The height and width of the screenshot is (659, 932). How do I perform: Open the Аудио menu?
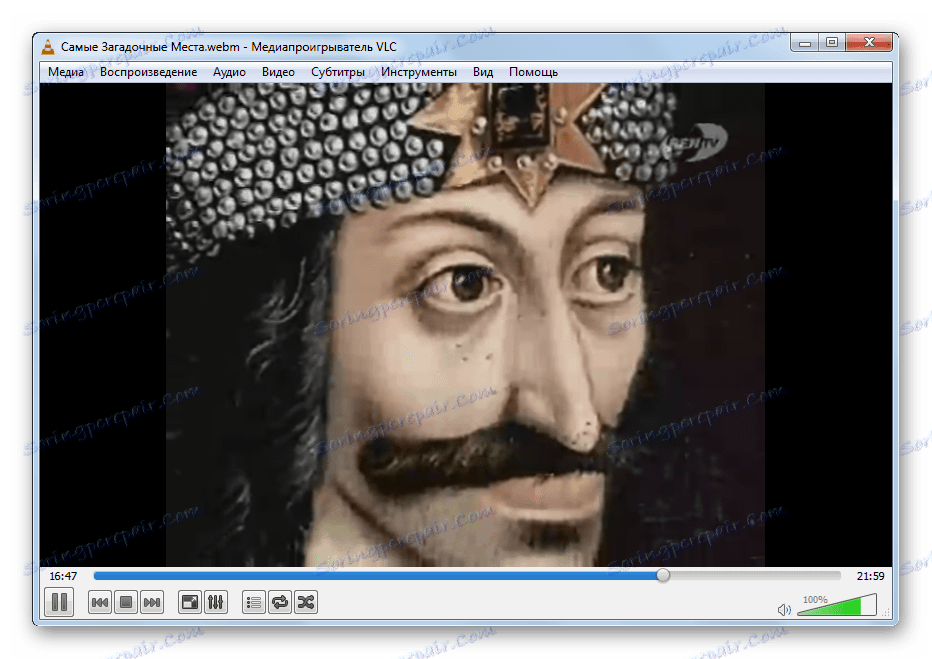(229, 72)
